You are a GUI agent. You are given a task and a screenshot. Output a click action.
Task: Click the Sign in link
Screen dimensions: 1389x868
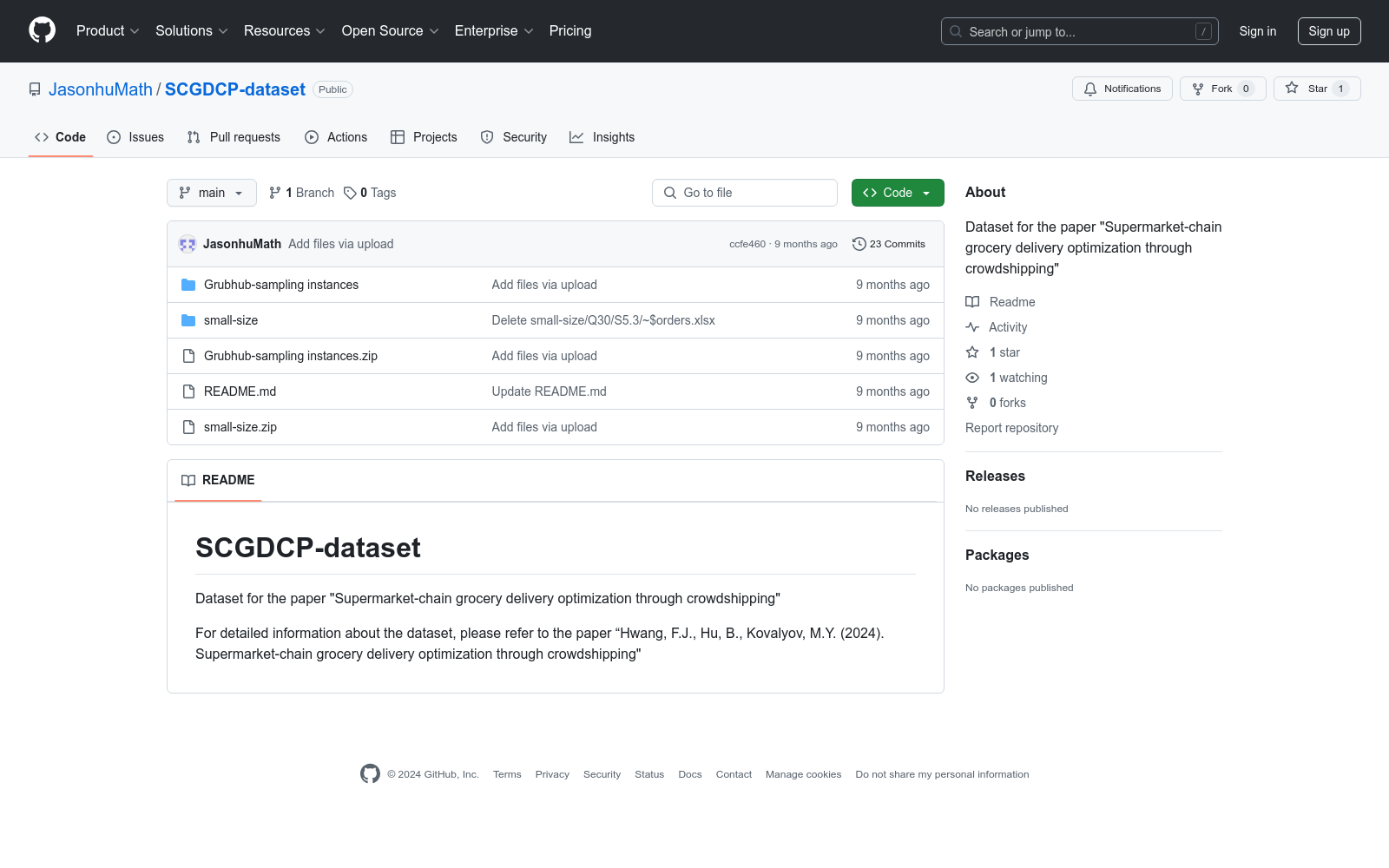click(1258, 31)
